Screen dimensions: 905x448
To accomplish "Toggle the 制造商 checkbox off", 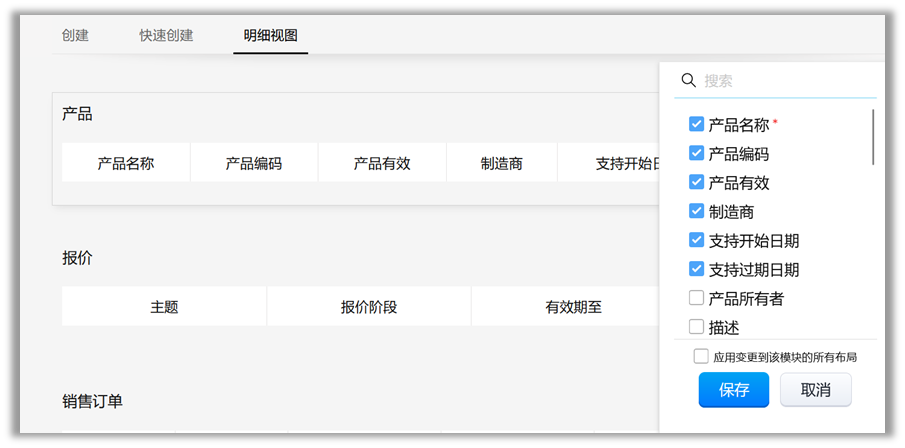I will pyautogui.click(x=697, y=211).
